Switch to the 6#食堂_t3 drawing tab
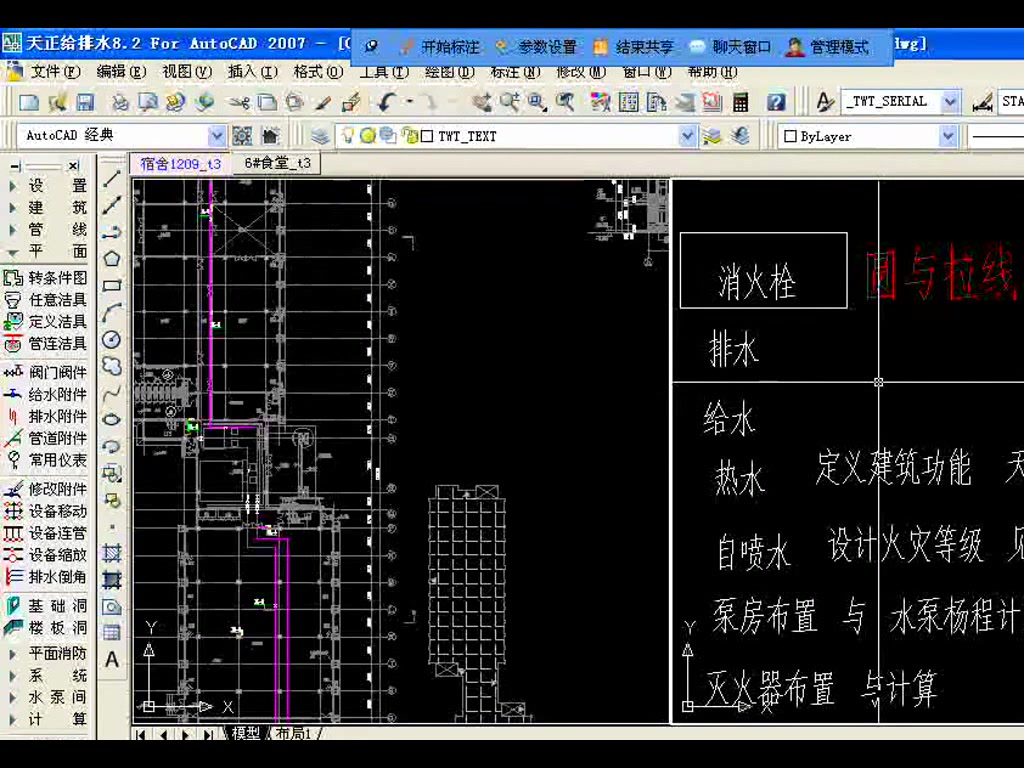Screen dimensions: 1024x768 [x=277, y=163]
